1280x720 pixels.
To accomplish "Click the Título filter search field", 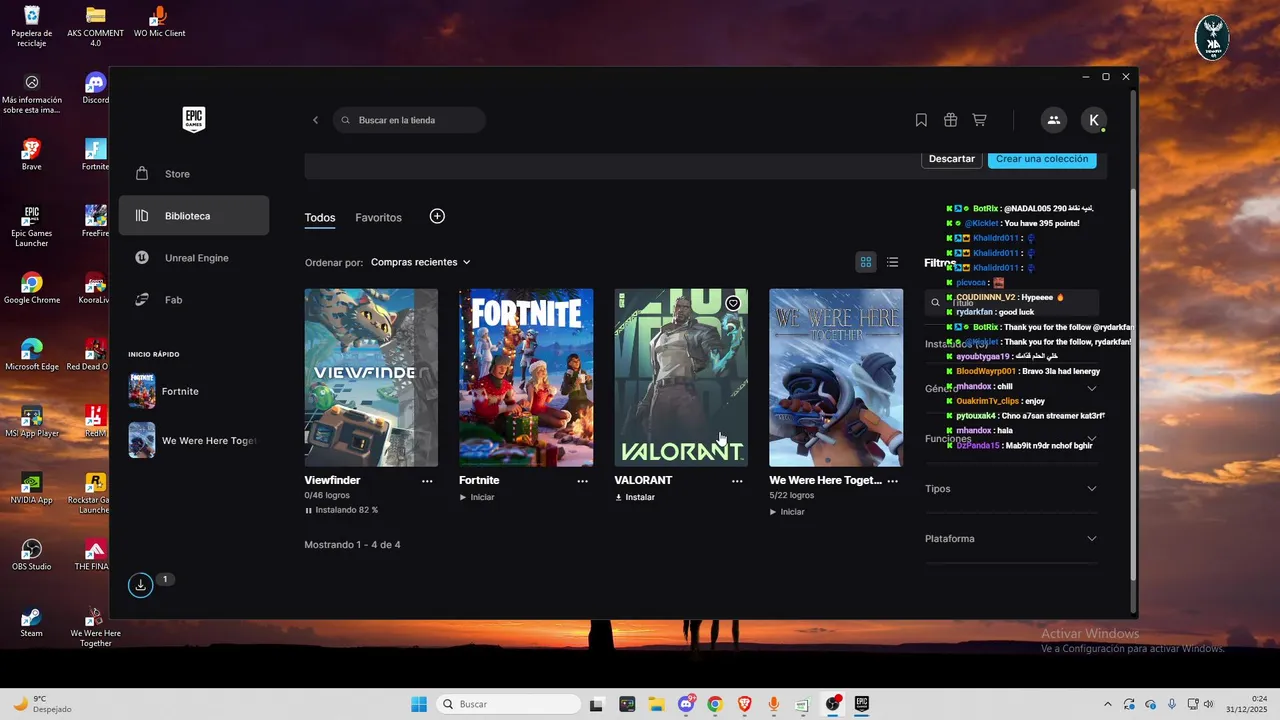I will click(1011, 302).
